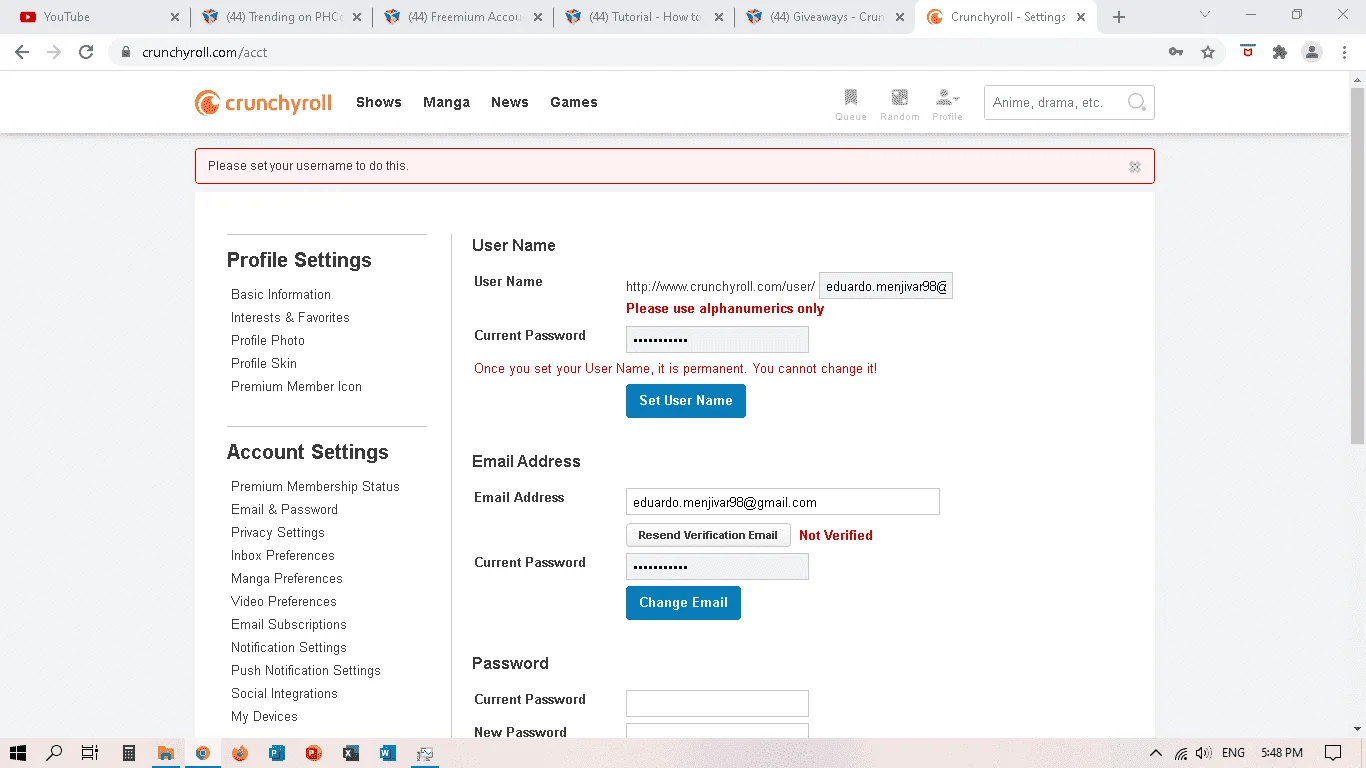Open Task View on taskbar

(89, 753)
